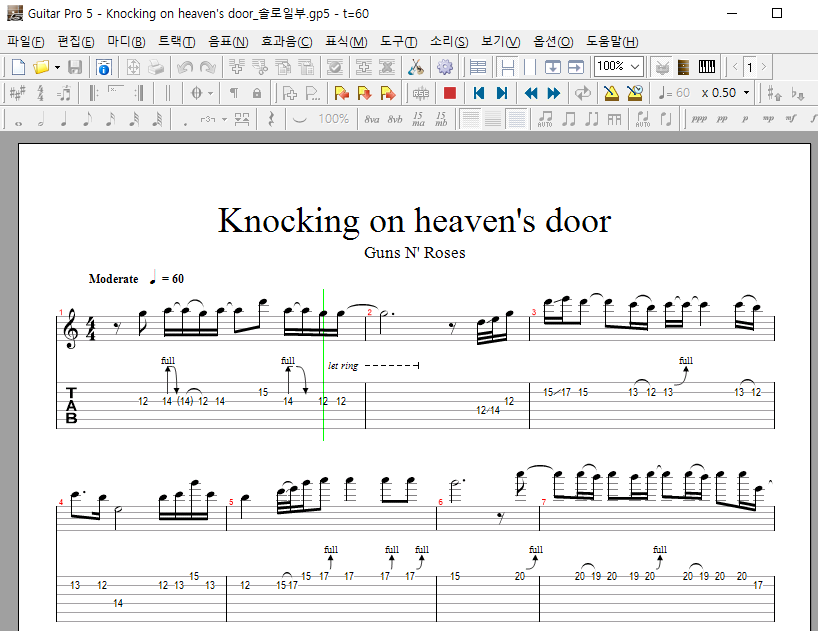
Task: Open score information dialog
Action: pos(104,67)
